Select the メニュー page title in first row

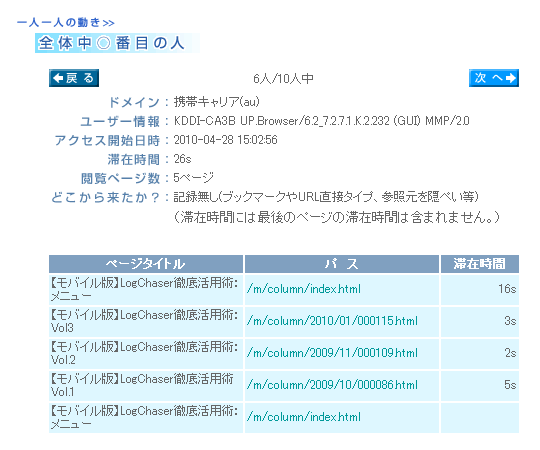pyautogui.click(x=145, y=289)
